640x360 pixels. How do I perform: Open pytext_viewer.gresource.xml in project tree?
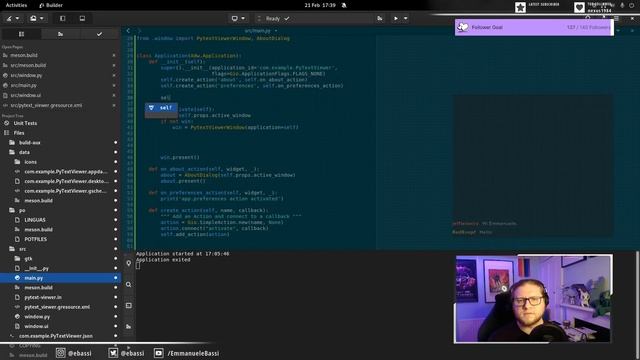click(x=60, y=307)
